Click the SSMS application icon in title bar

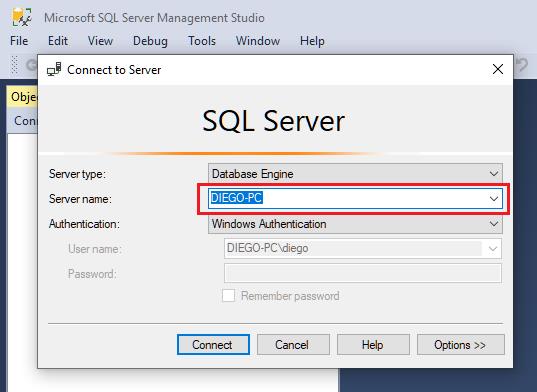[x=21, y=17]
